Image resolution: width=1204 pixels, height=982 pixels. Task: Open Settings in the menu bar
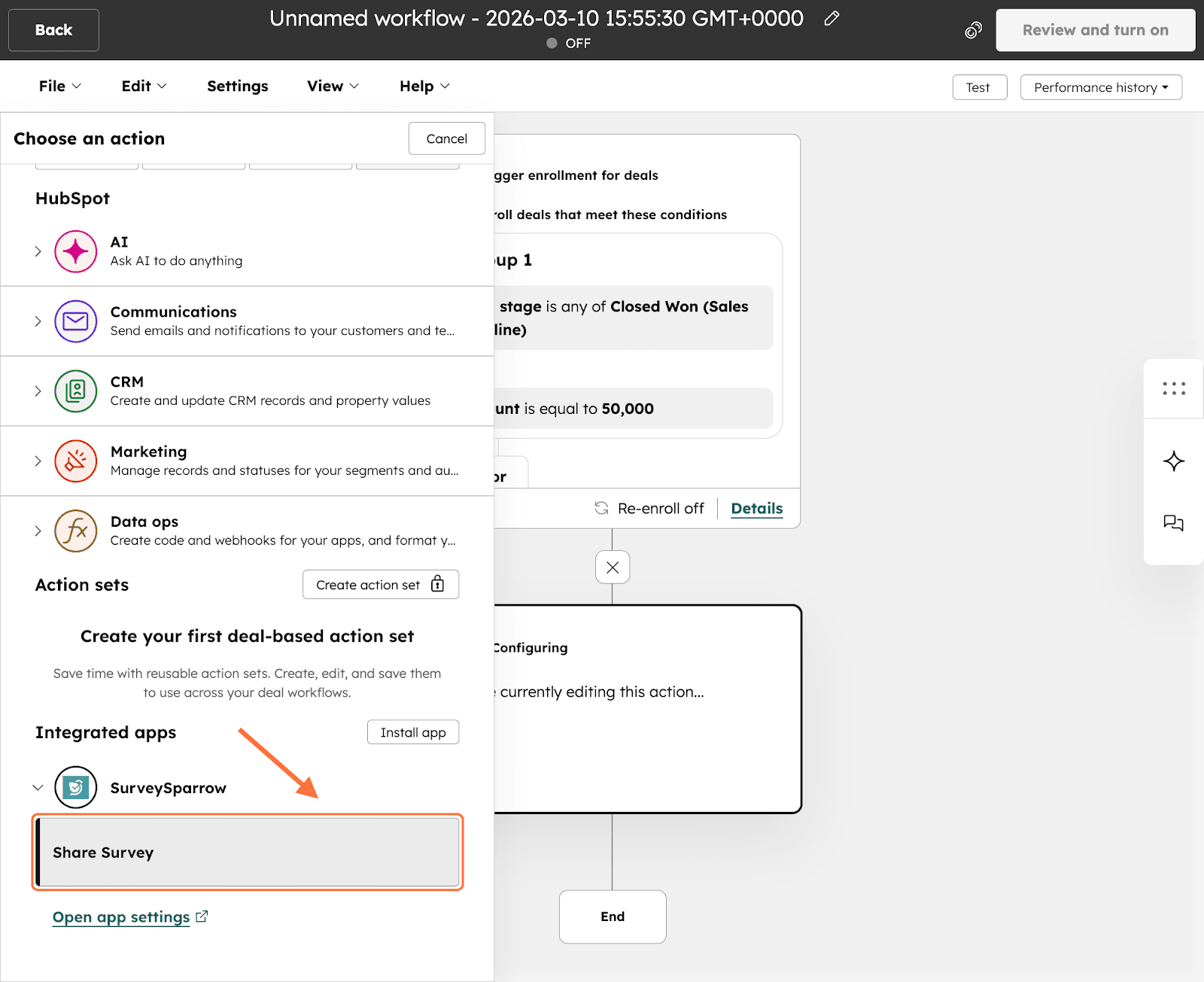pyautogui.click(x=237, y=87)
